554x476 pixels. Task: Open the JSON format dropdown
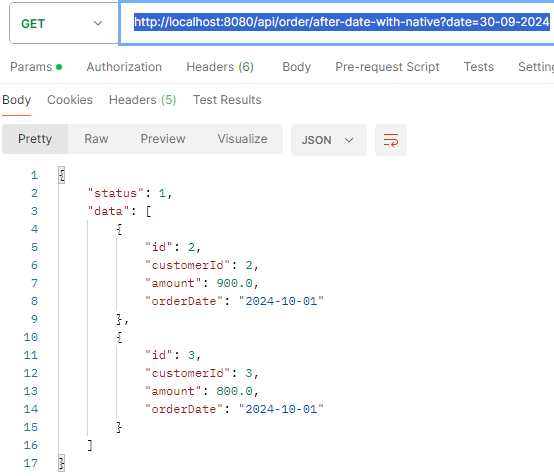coord(329,140)
